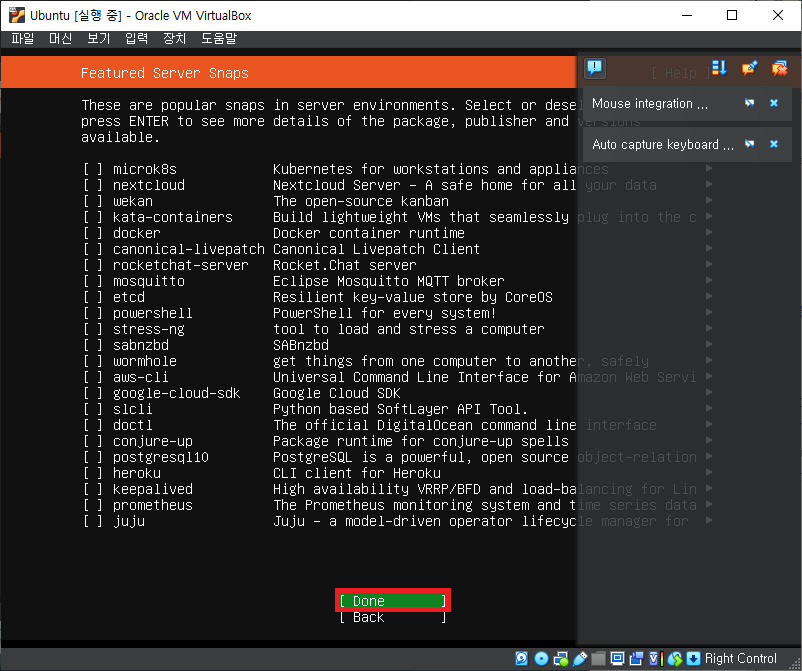Select the powershell snap checkbox

[93, 312]
